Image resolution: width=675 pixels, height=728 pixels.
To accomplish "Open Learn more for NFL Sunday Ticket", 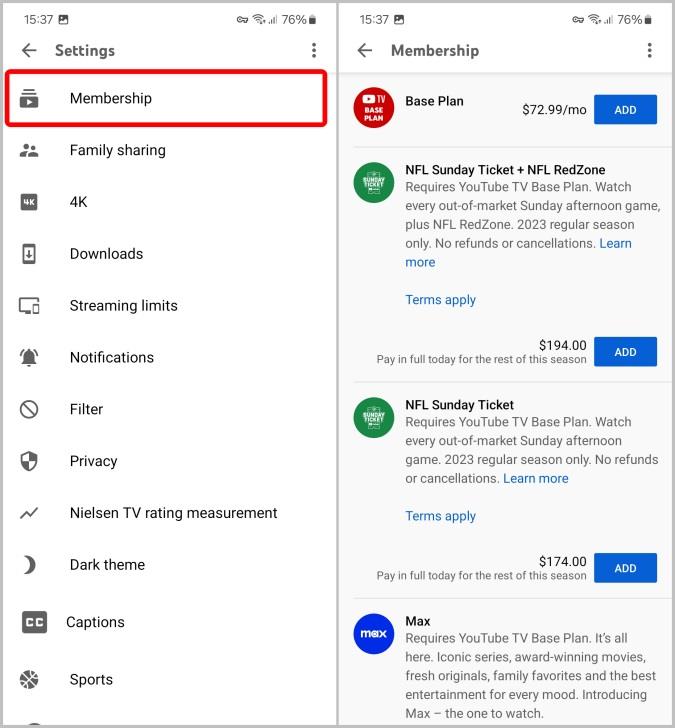I will click(535, 479).
